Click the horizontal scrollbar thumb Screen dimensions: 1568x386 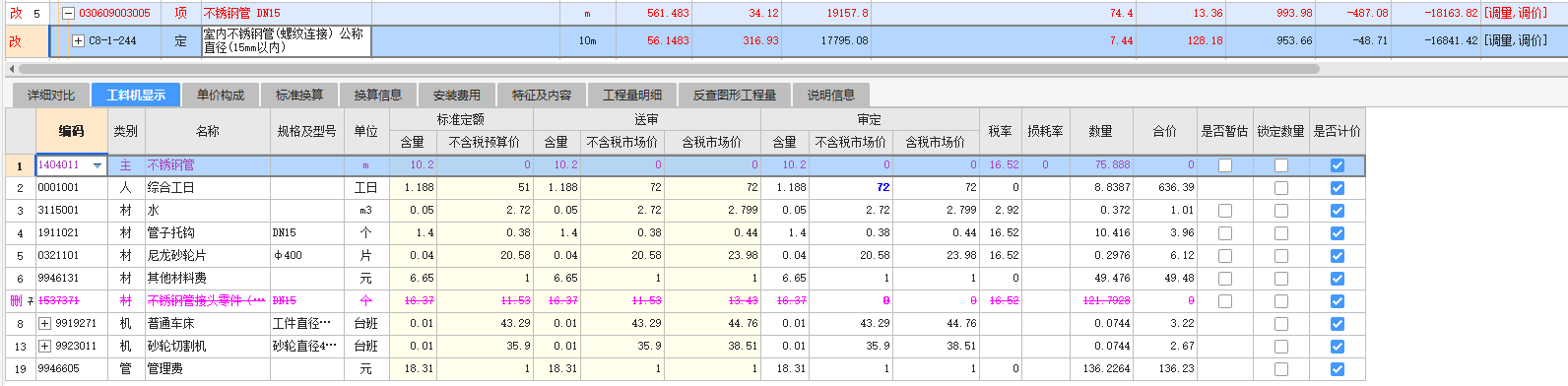(x=668, y=69)
